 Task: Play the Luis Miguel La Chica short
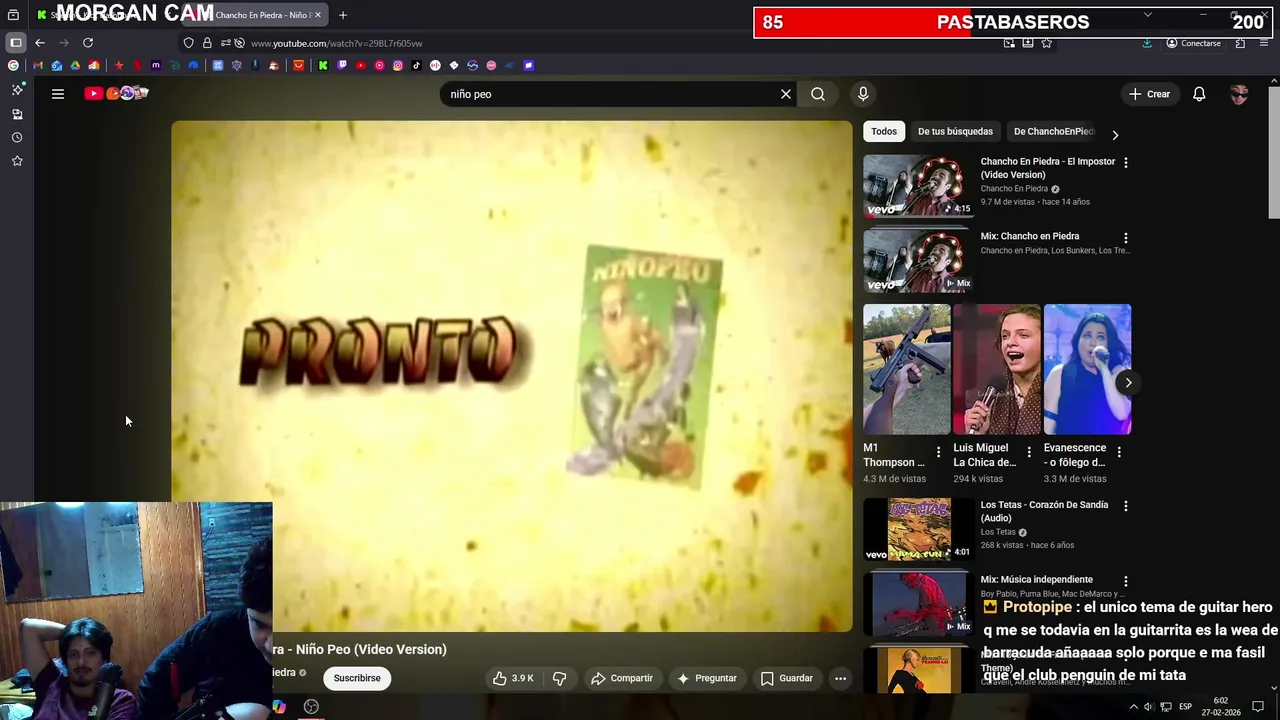997,369
